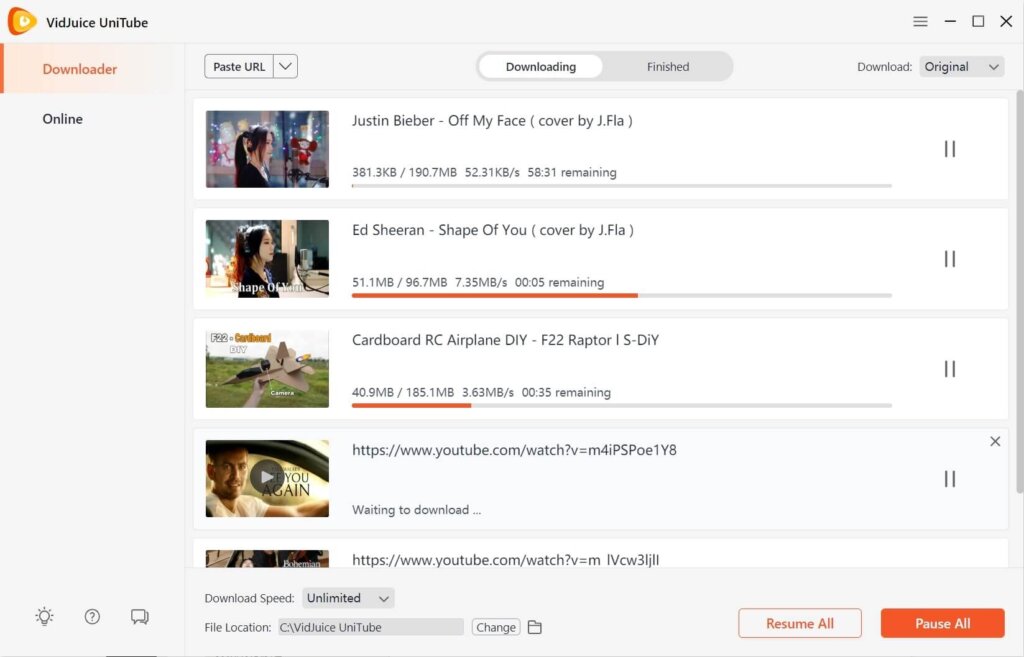
Task: Expand the Paste URL dropdown arrow
Action: point(285,66)
